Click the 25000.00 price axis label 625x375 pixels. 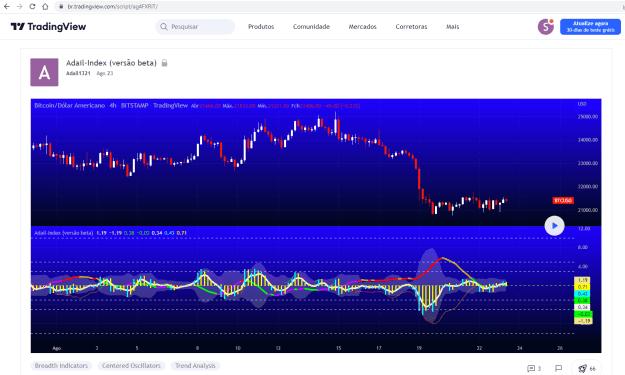588,117
